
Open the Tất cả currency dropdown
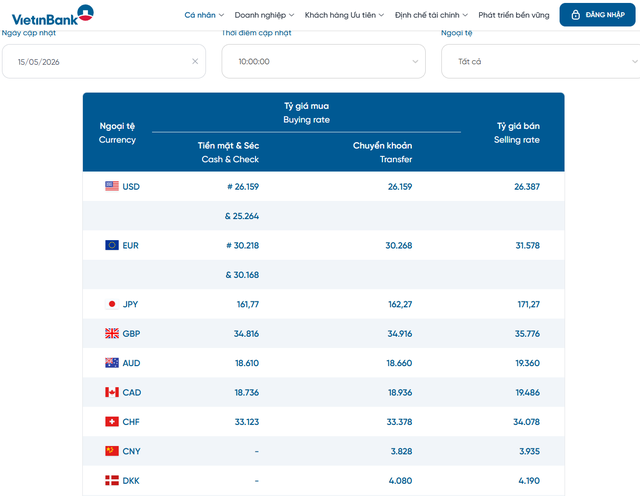coord(541,61)
